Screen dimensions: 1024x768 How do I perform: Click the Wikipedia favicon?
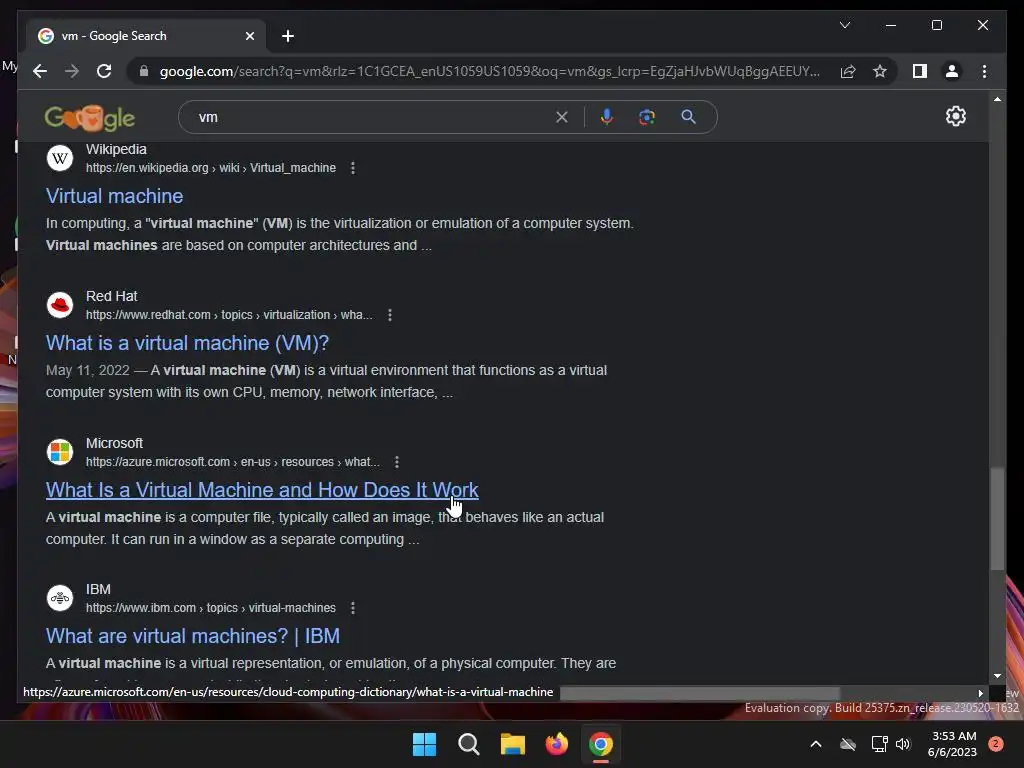pos(60,158)
